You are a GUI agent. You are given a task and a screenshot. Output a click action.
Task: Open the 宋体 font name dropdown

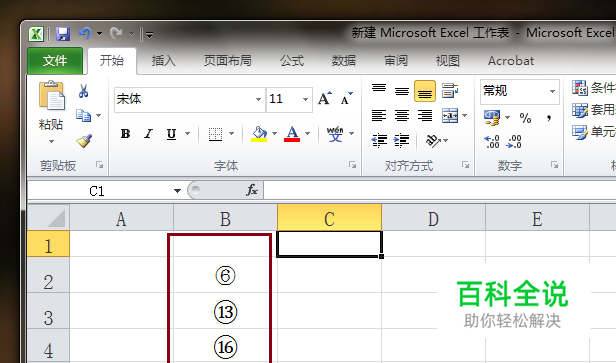point(258,99)
